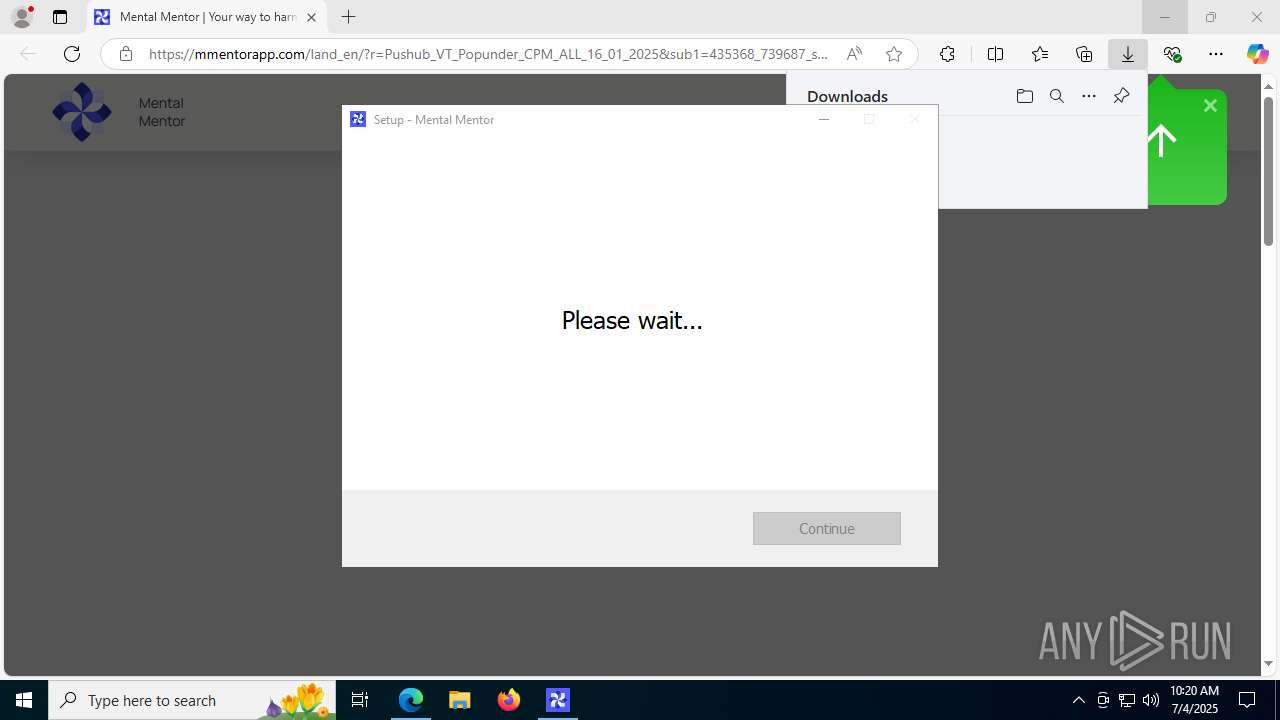Screen dimensions: 1280x720
Task: Close the green arrow notification
Action: [1210, 105]
